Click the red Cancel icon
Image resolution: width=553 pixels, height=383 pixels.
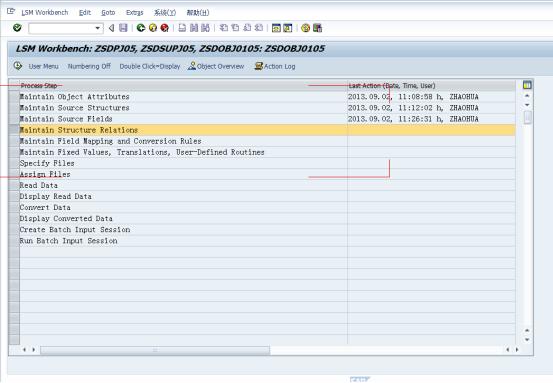[x=164, y=28]
